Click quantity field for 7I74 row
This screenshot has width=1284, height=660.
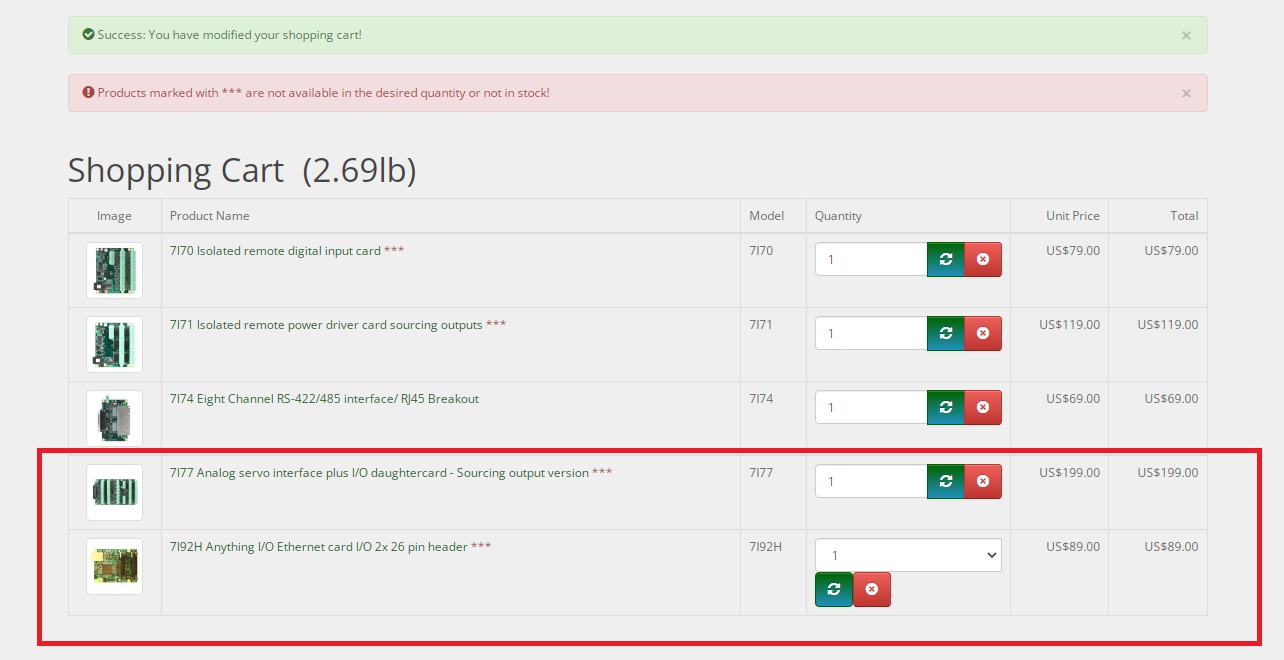871,407
